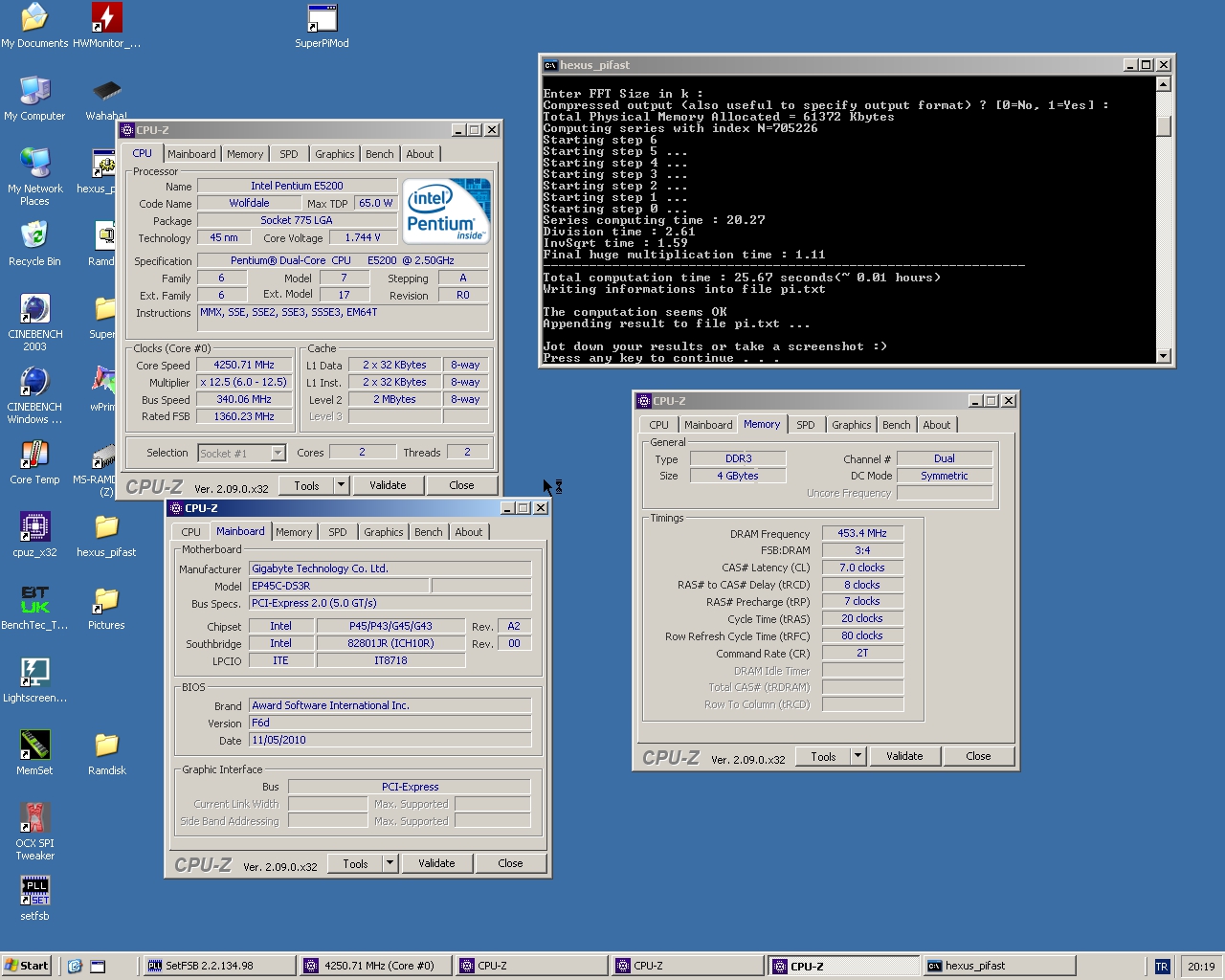This screenshot has height=980, width=1225.
Task: Launch BenchTec desktop shortcut
Action: point(34,608)
